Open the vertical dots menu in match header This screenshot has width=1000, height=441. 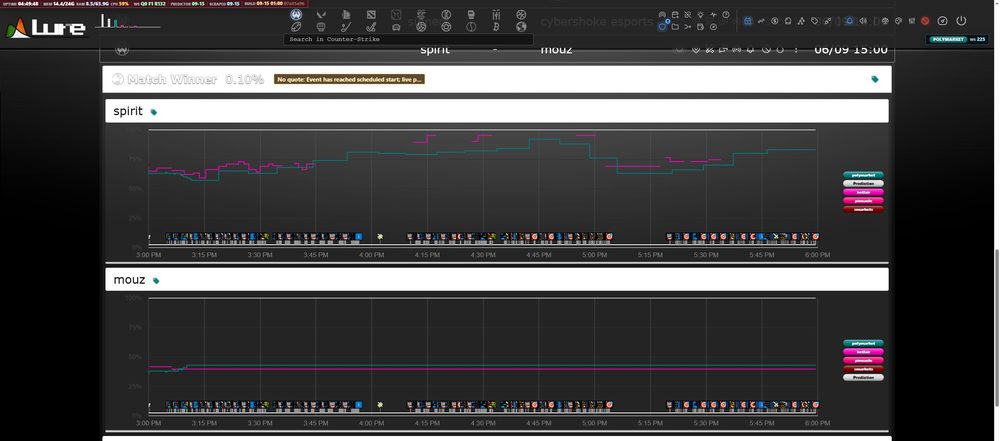coord(796,50)
